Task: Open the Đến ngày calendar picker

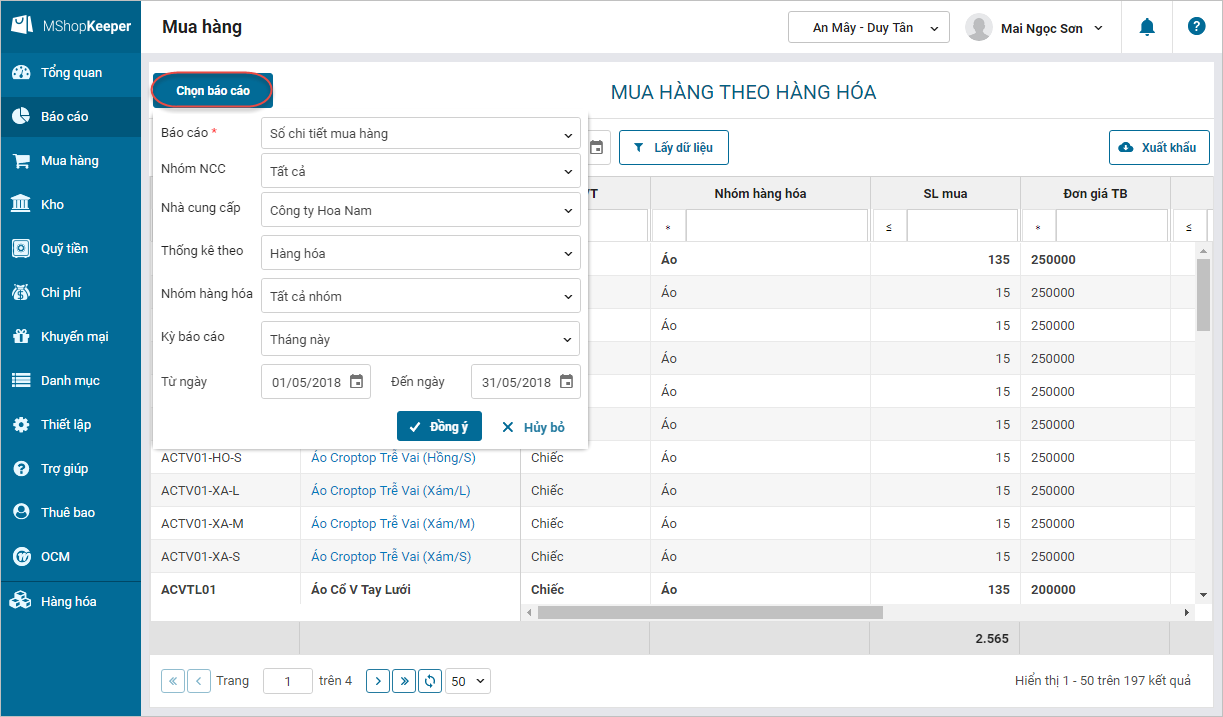Action: tap(567, 381)
